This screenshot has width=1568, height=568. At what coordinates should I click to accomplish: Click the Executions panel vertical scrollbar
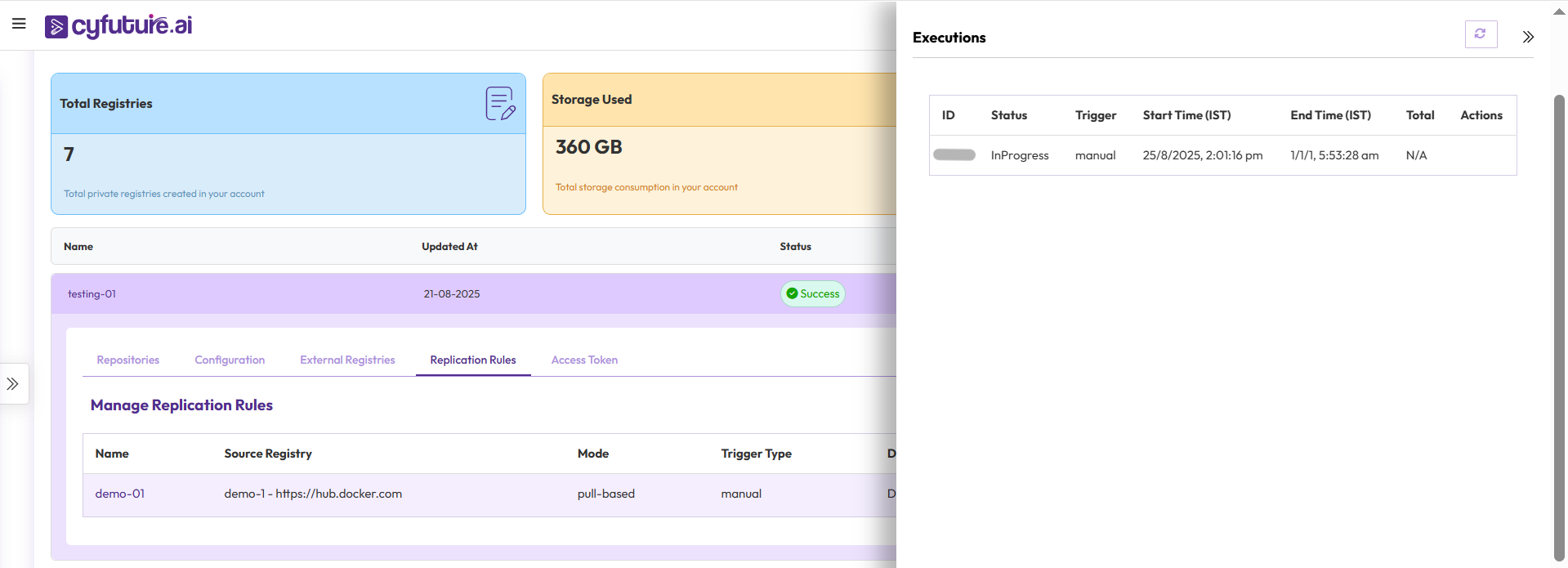pos(1558,327)
